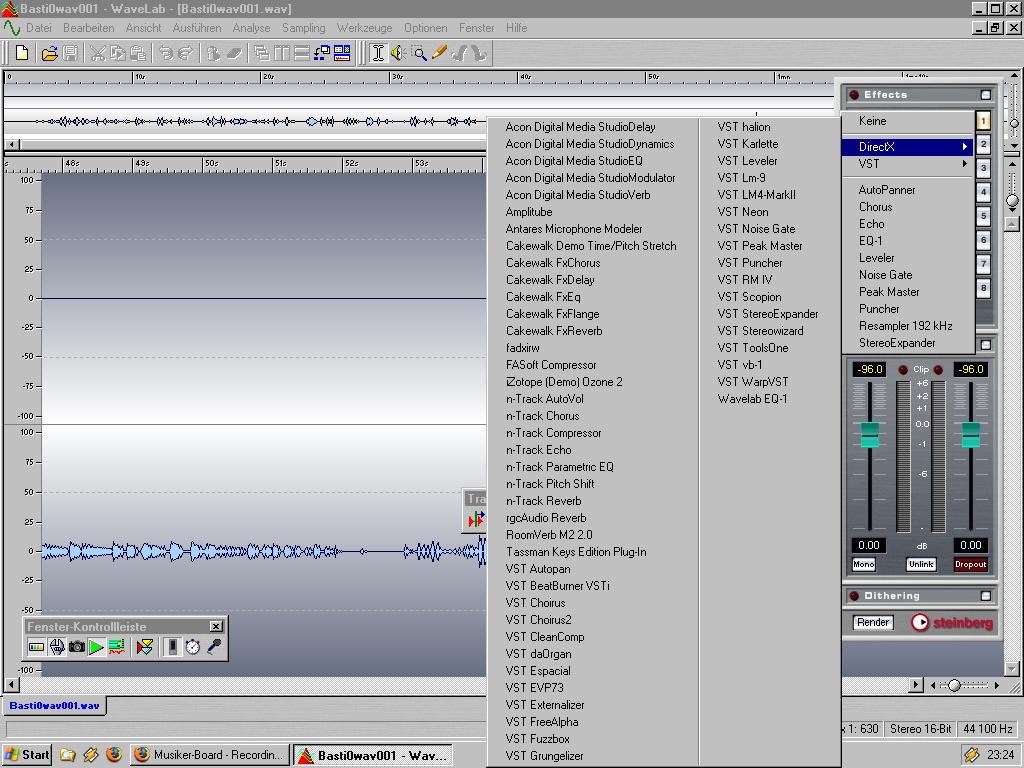Viewport: 1024px width, 768px height.
Task: Click the Open file folder icon
Action: [49, 53]
